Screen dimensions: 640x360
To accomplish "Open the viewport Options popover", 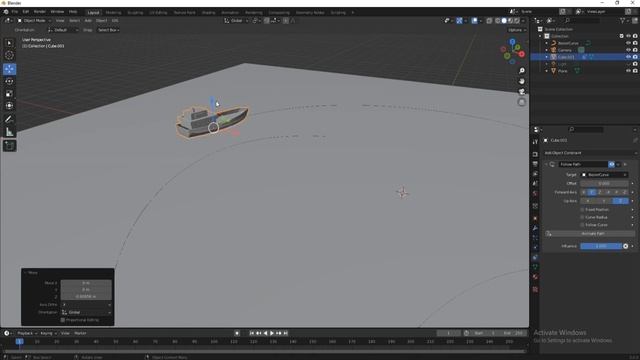I will click(x=516, y=30).
